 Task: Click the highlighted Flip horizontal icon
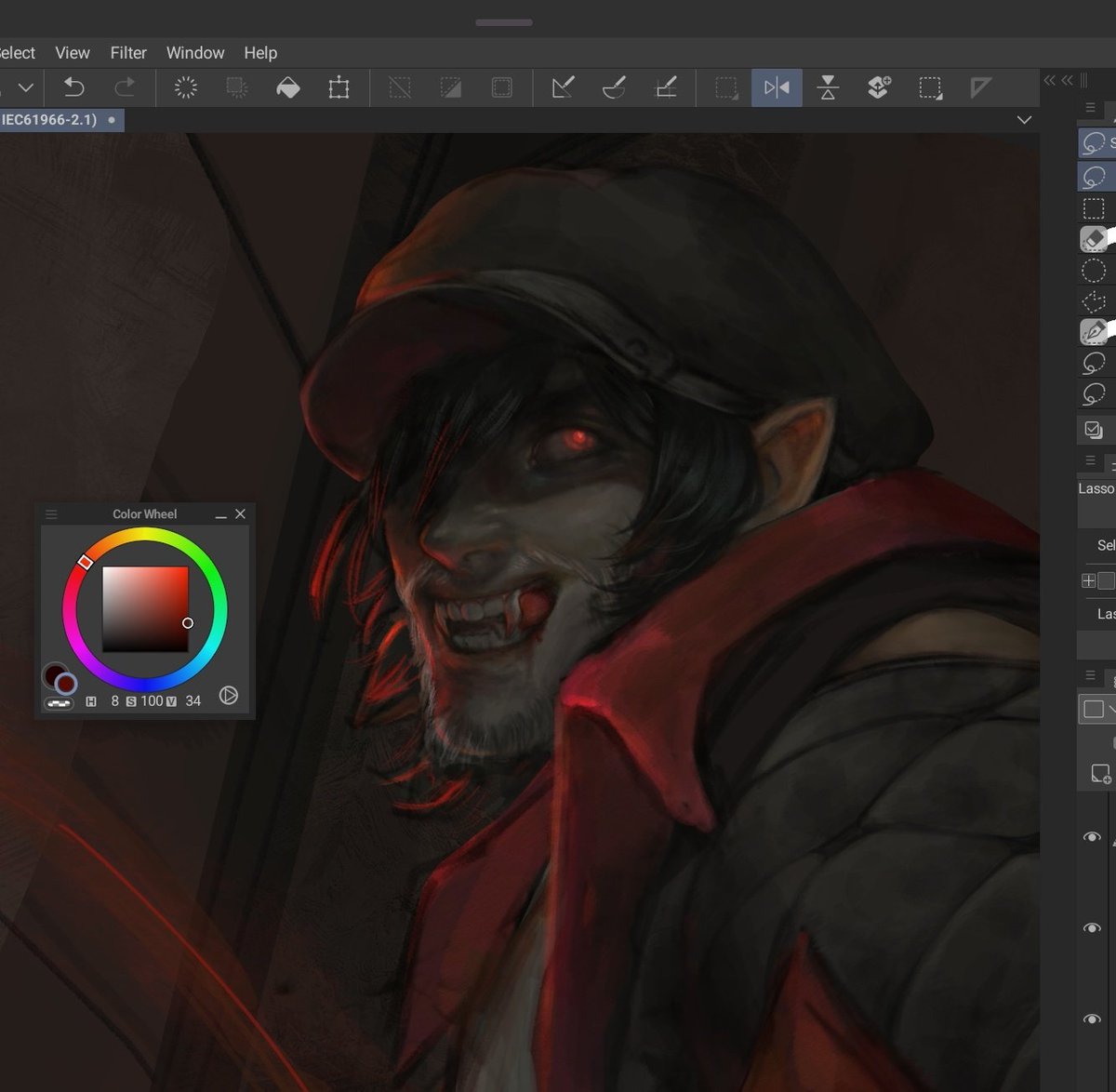[x=777, y=87]
